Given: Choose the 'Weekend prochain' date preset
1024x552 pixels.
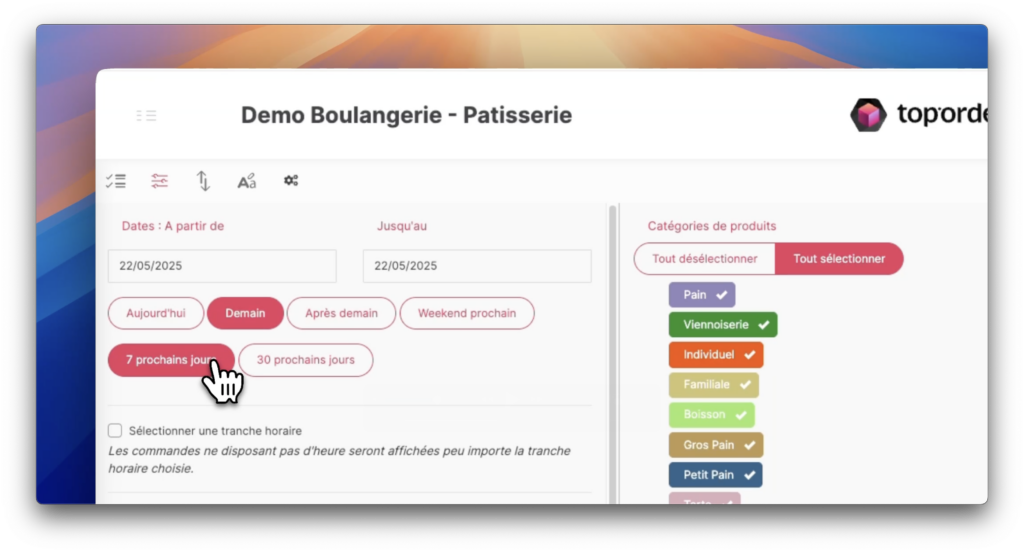Looking at the screenshot, I should [x=467, y=313].
